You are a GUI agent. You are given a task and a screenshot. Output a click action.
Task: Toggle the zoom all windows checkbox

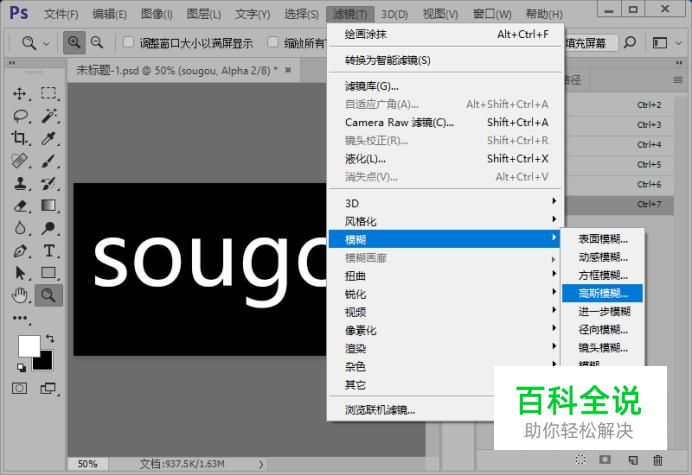[x=273, y=42]
